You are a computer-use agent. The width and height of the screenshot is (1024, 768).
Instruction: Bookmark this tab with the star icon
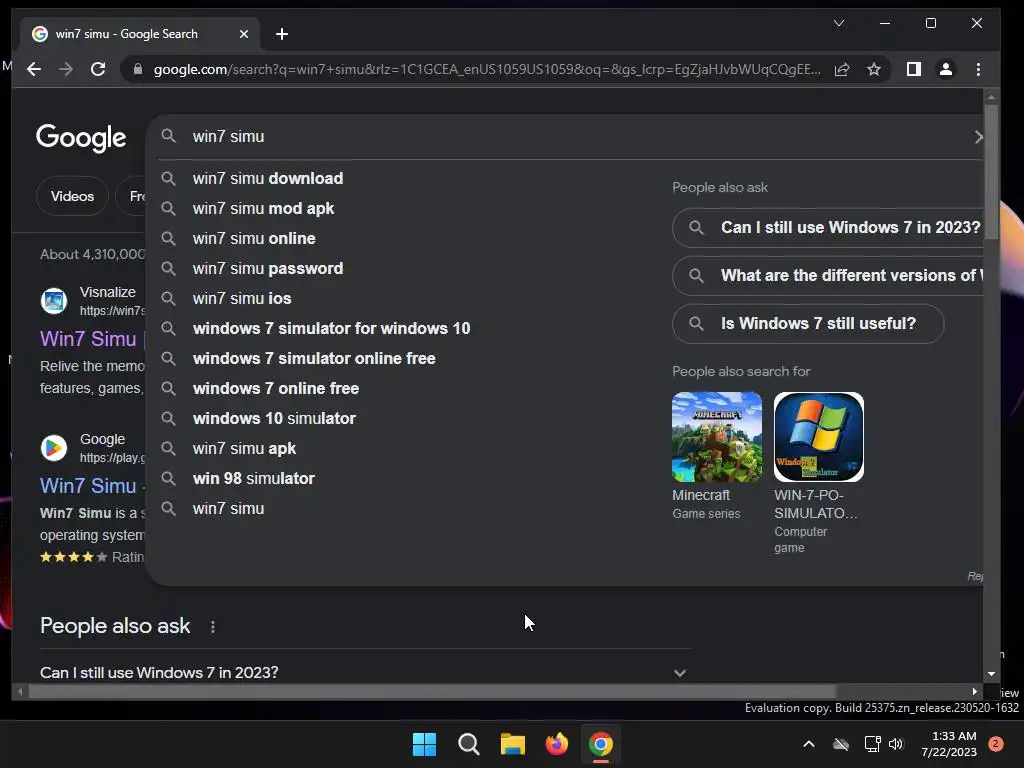coord(874,69)
